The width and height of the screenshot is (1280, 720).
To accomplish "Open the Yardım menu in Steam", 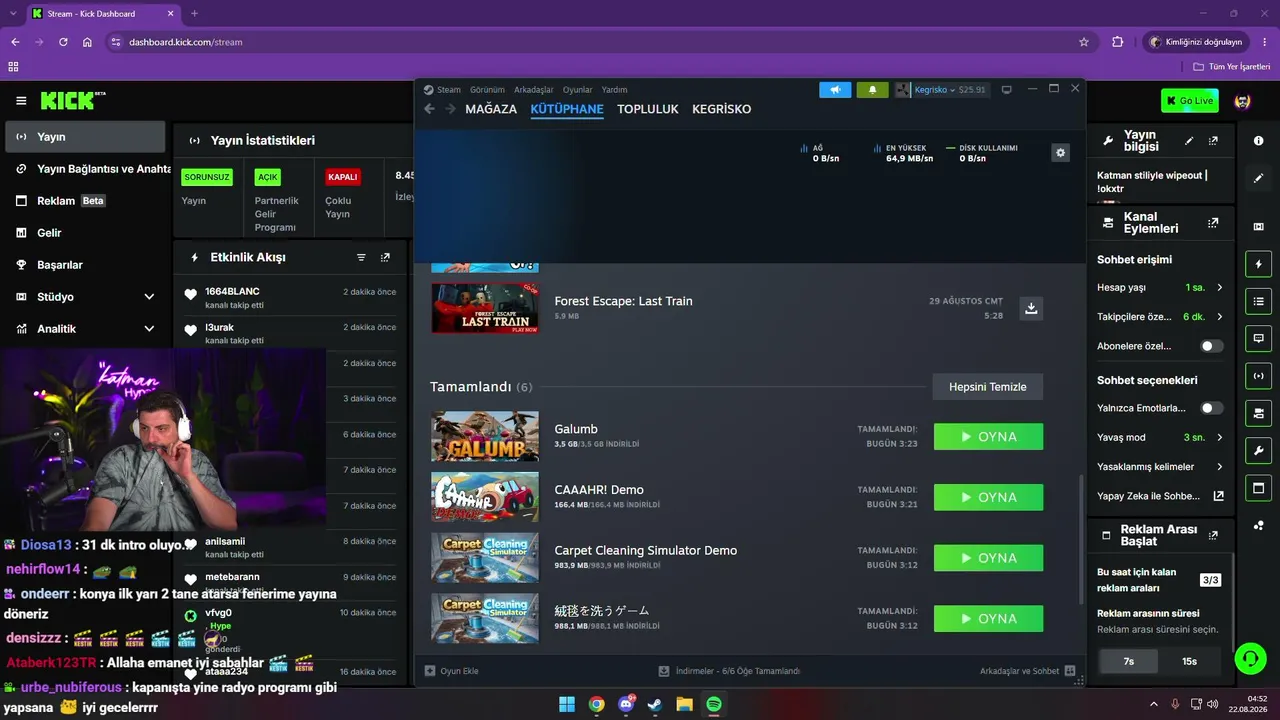I will click(x=614, y=90).
